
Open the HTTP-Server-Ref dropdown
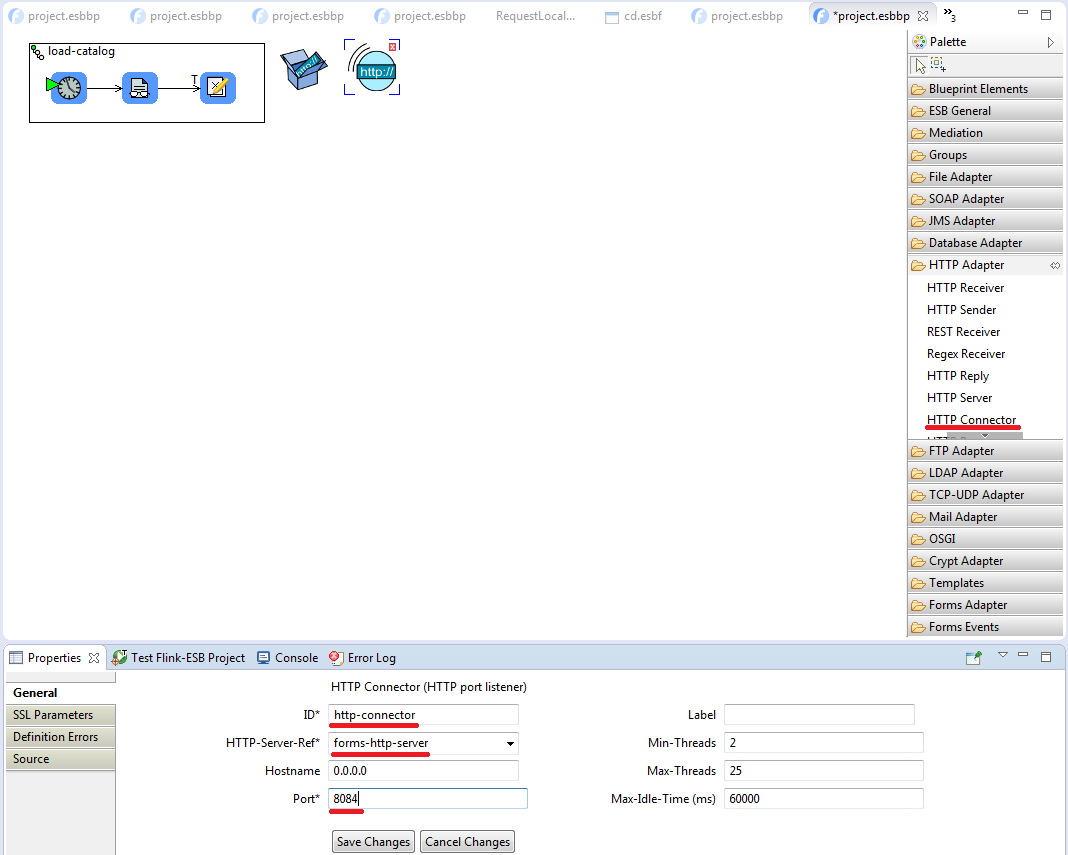point(510,743)
